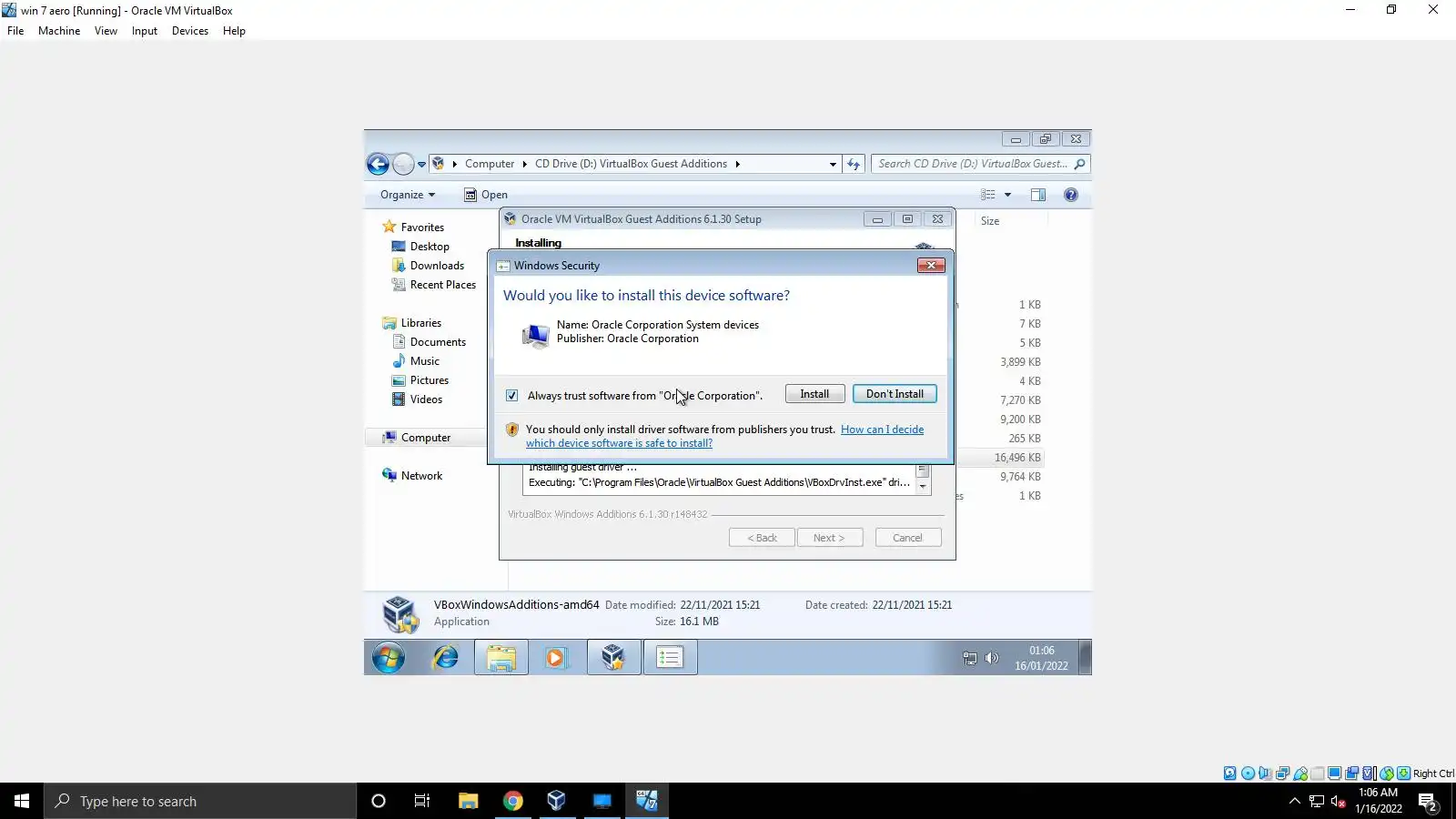Click the search magnifier icon

tap(1079, 164)
